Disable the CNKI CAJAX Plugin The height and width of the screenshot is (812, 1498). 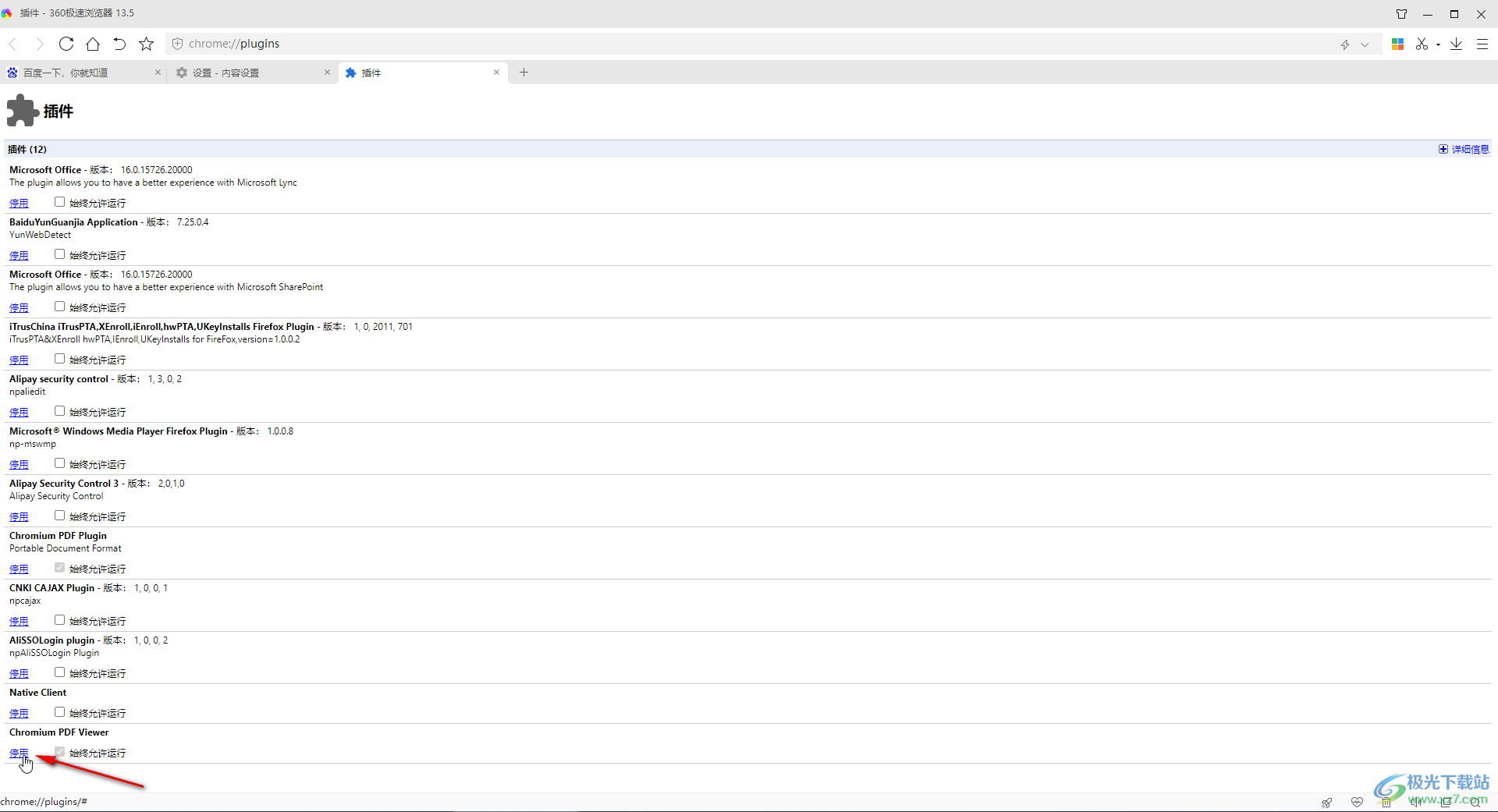point(19,622)
